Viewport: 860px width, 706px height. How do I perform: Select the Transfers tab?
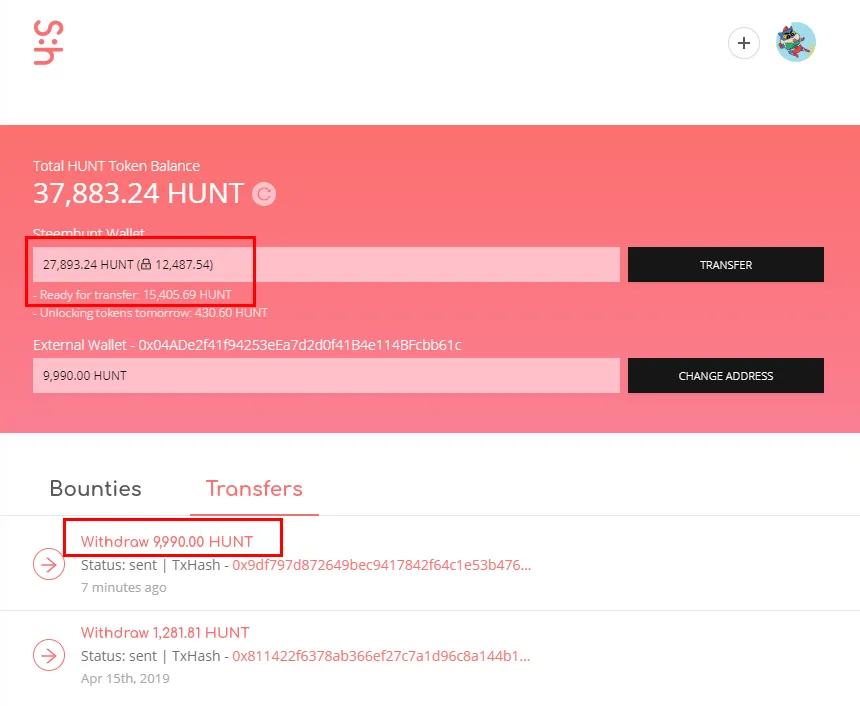254,489
